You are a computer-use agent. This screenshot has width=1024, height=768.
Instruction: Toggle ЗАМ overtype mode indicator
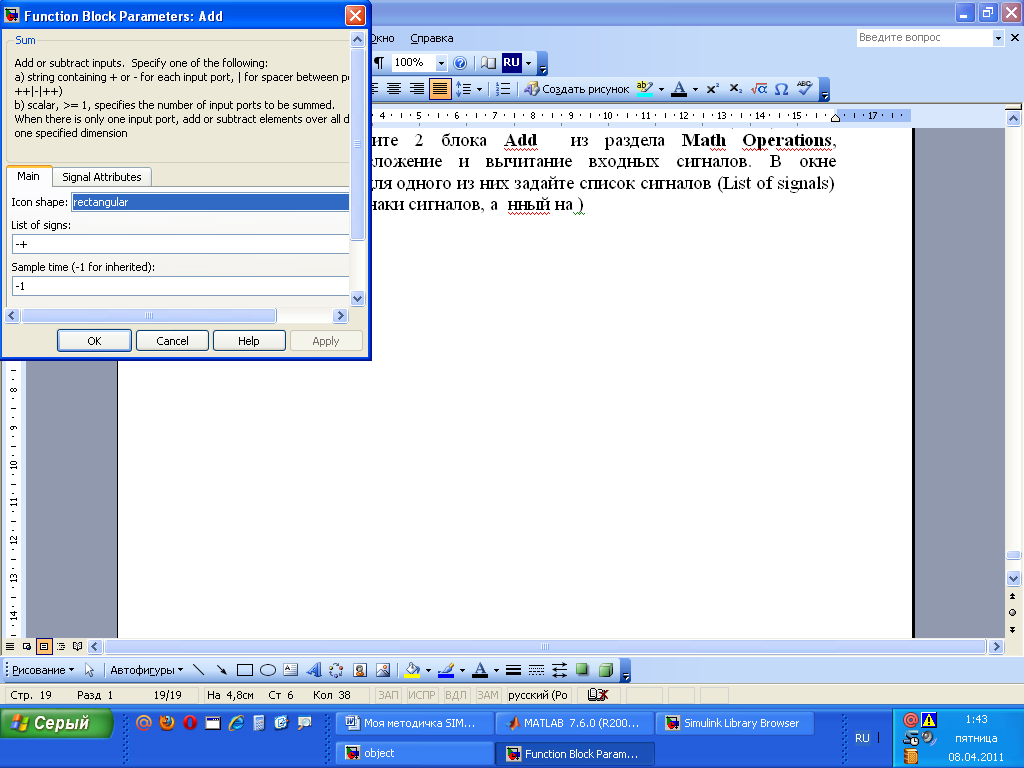tap(487, 695)
